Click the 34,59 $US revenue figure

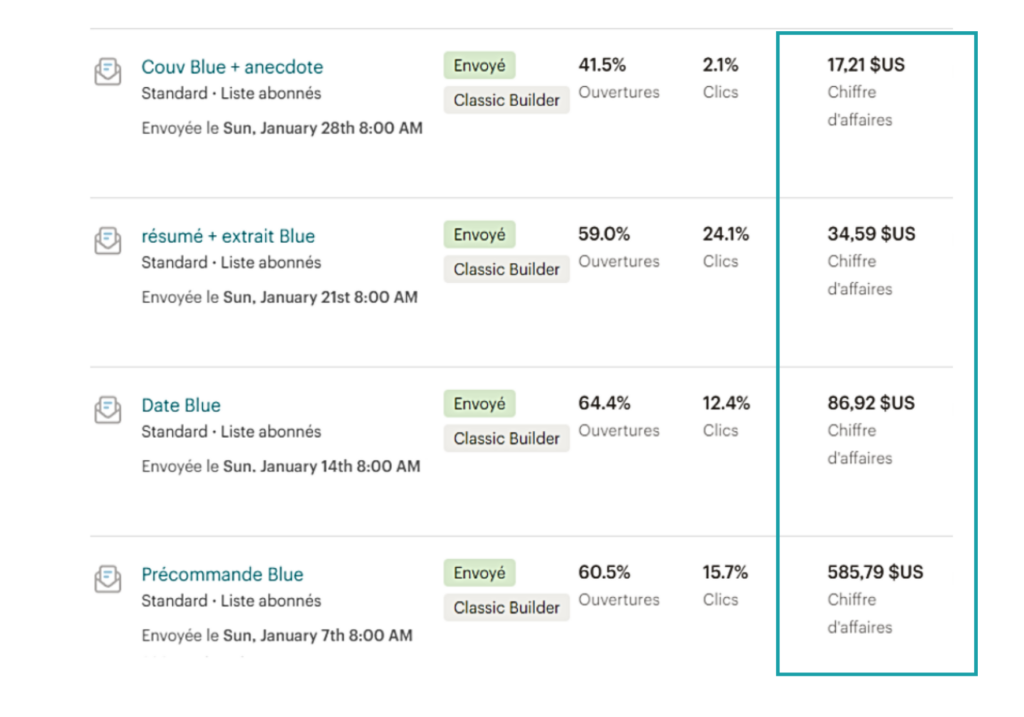871,234
